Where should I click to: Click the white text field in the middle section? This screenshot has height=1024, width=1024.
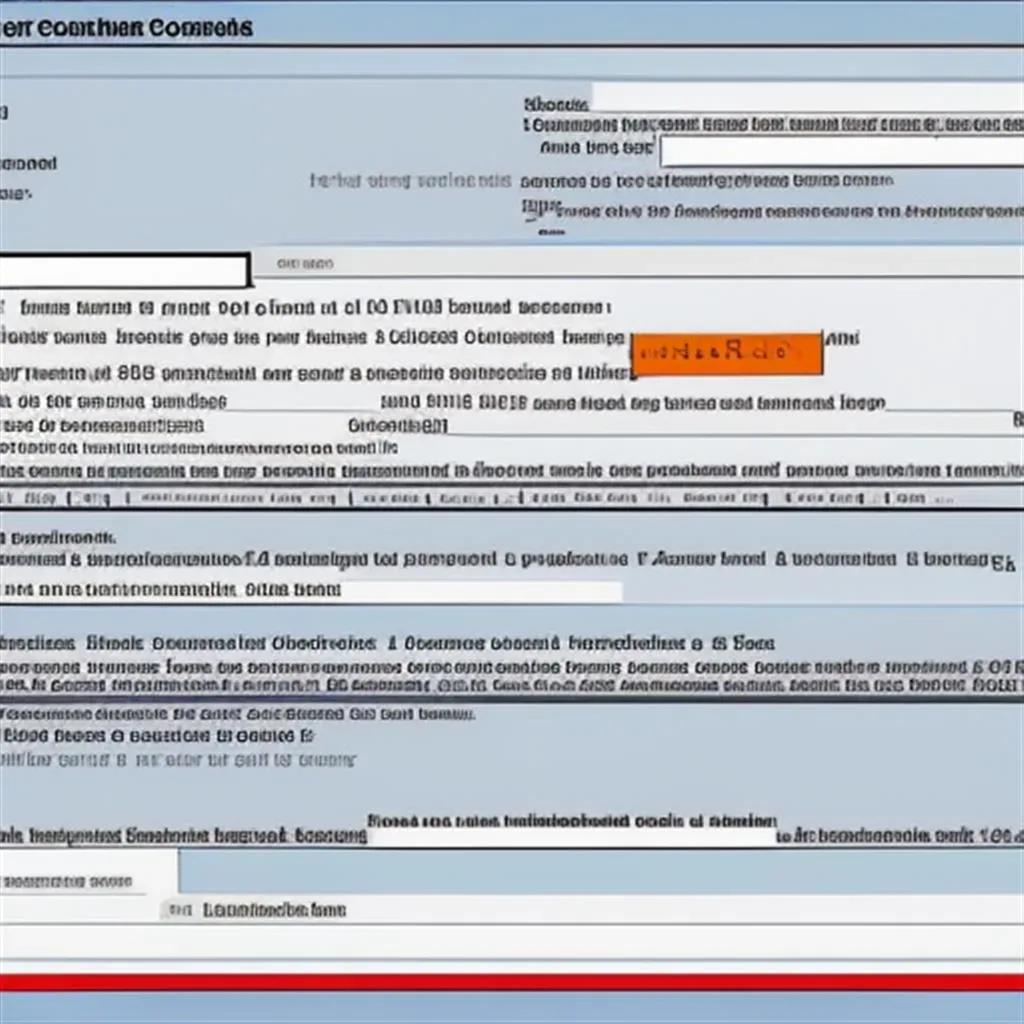point(480,591)
